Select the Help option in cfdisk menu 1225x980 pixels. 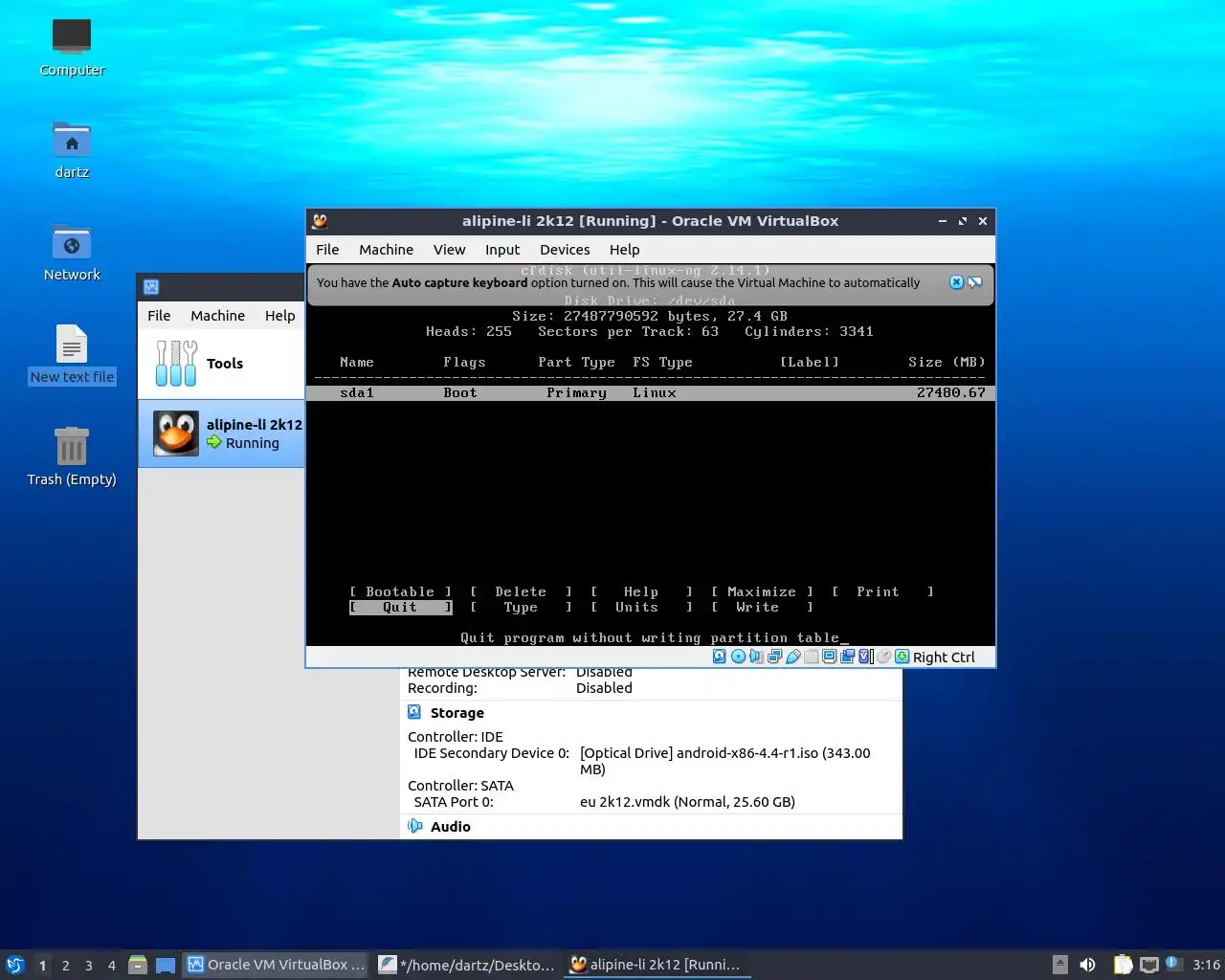pyautogui.click(x=641, y=592)
